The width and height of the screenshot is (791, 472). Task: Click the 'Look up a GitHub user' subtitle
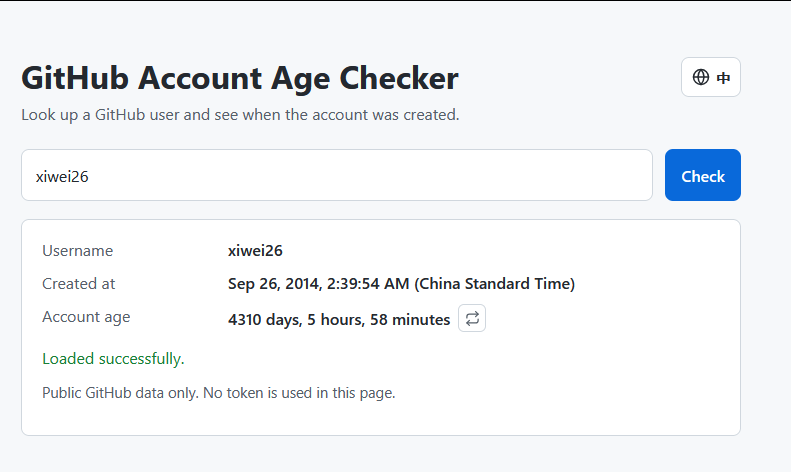point(240,115)
